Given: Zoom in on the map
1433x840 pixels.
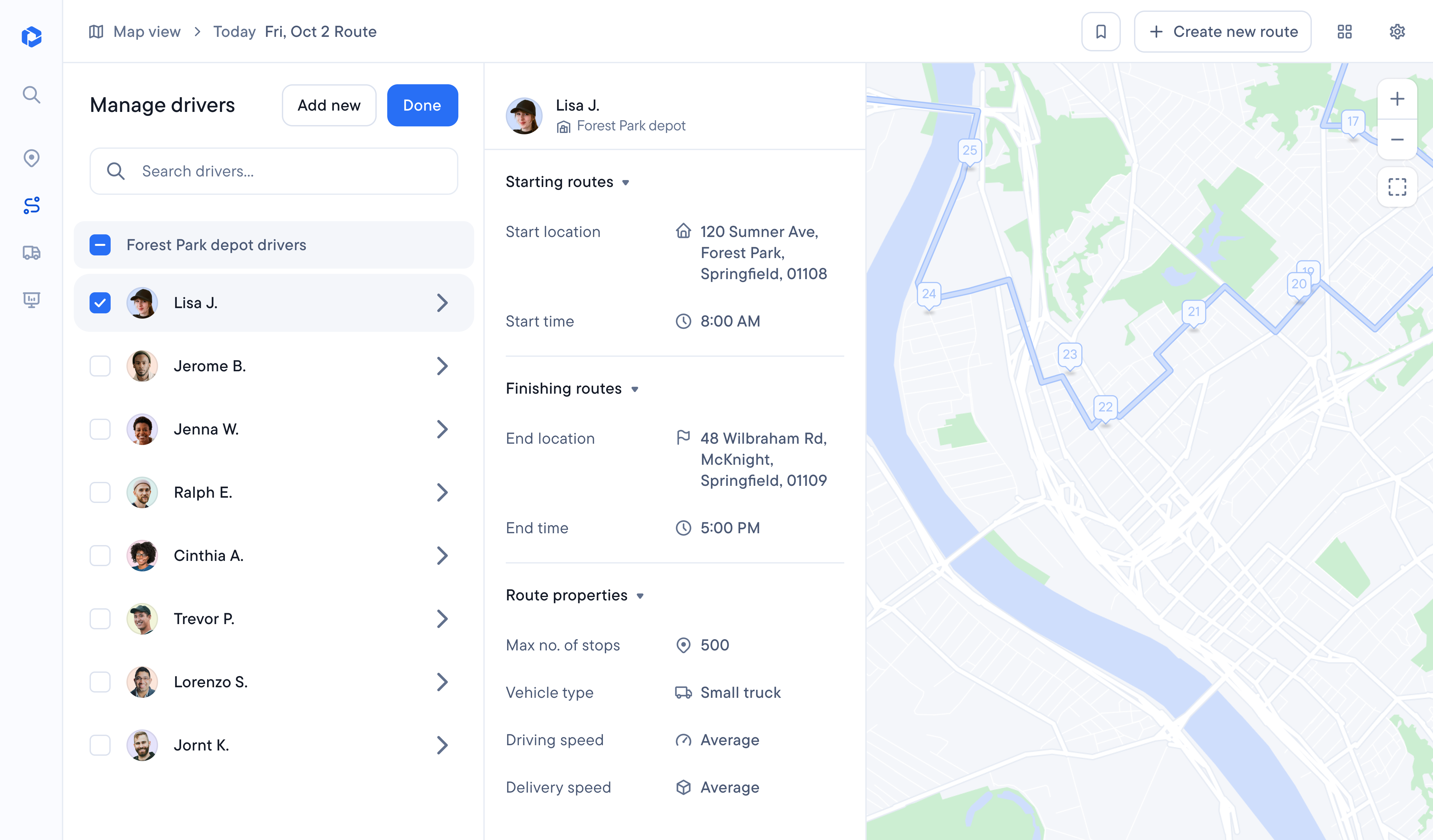Looking at the screenshot, I should click(x=1396, y=99).
